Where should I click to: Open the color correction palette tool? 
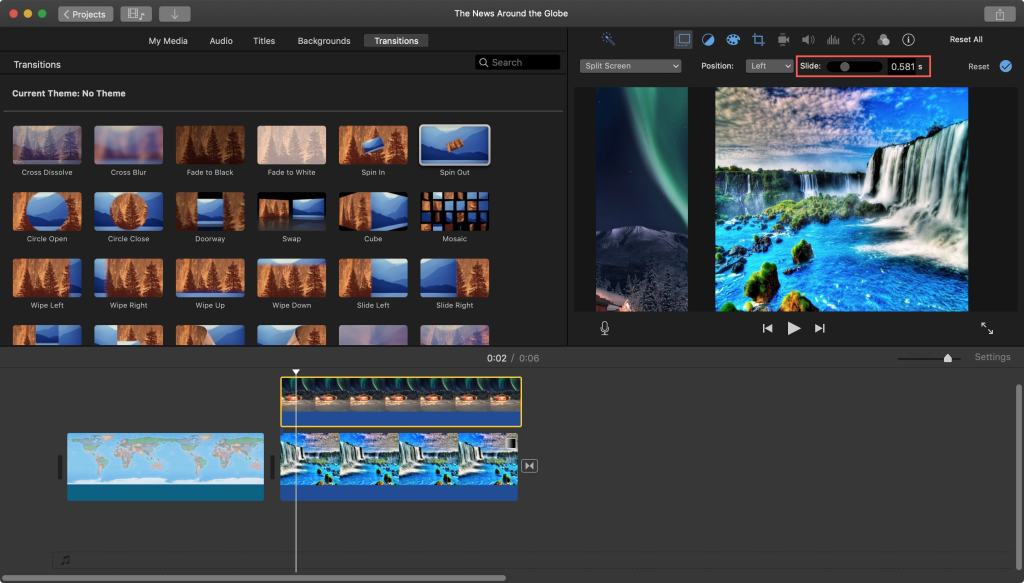[733, 40]
